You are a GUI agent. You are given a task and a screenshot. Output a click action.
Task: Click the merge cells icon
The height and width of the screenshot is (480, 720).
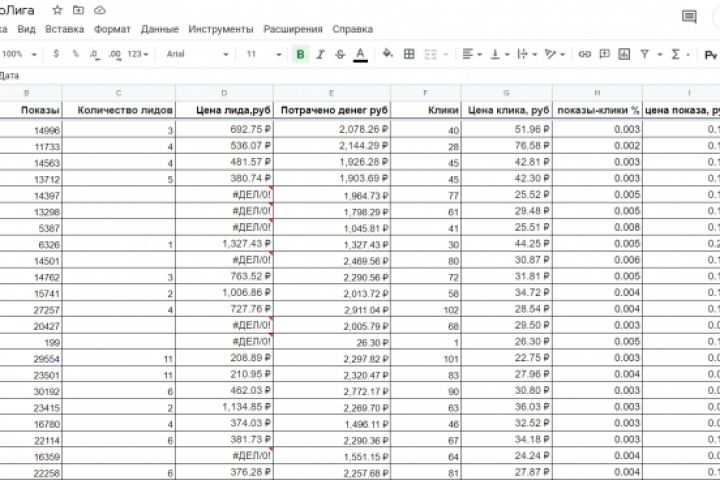[431, 55]
